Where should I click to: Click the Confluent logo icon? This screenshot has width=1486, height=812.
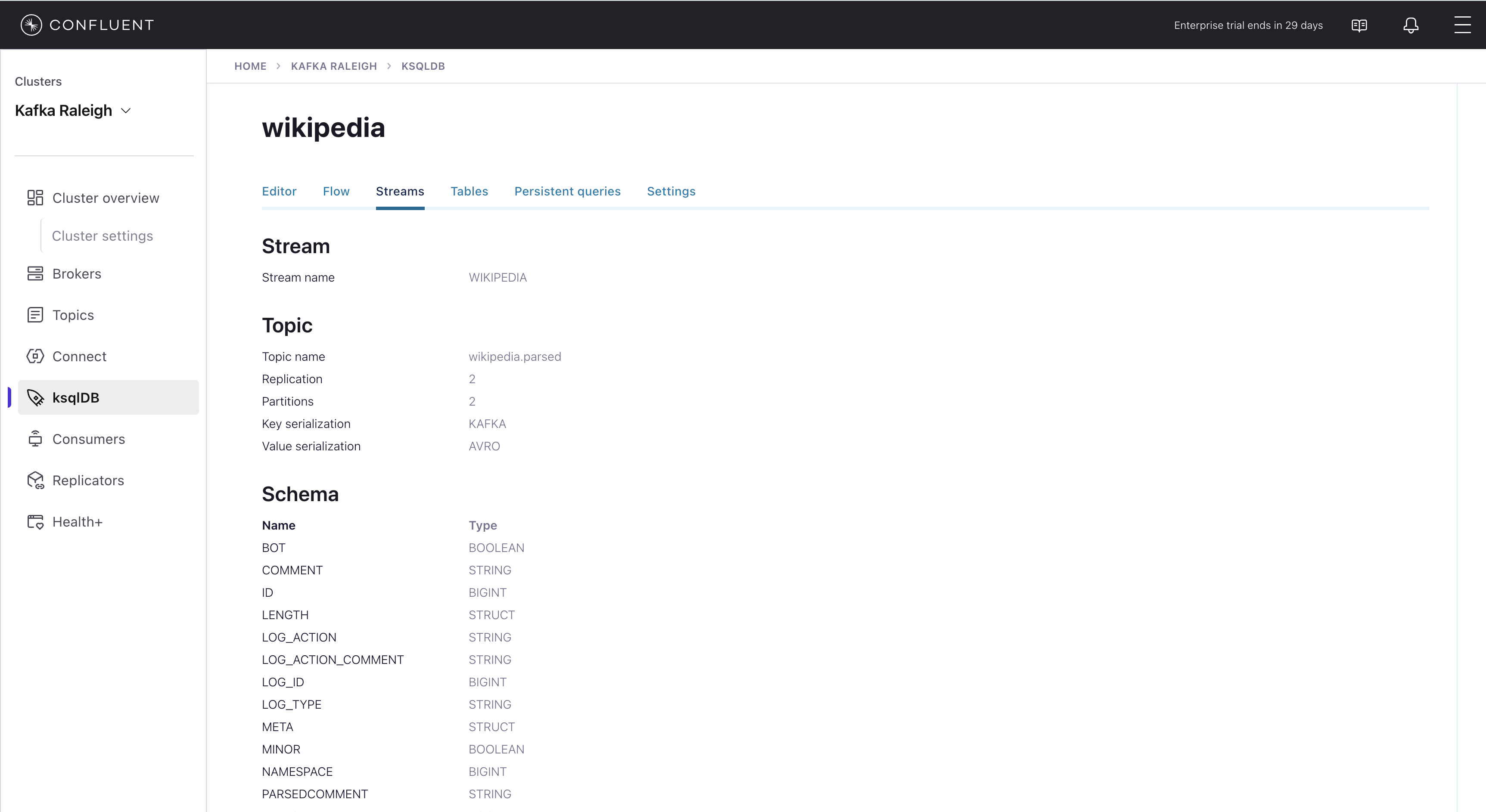tap(31, 25)
